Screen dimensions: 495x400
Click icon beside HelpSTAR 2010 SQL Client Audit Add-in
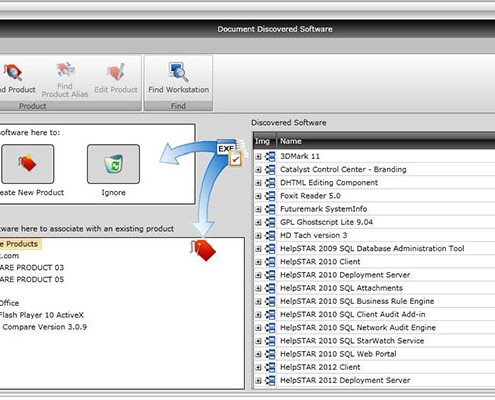coord(270,315)
